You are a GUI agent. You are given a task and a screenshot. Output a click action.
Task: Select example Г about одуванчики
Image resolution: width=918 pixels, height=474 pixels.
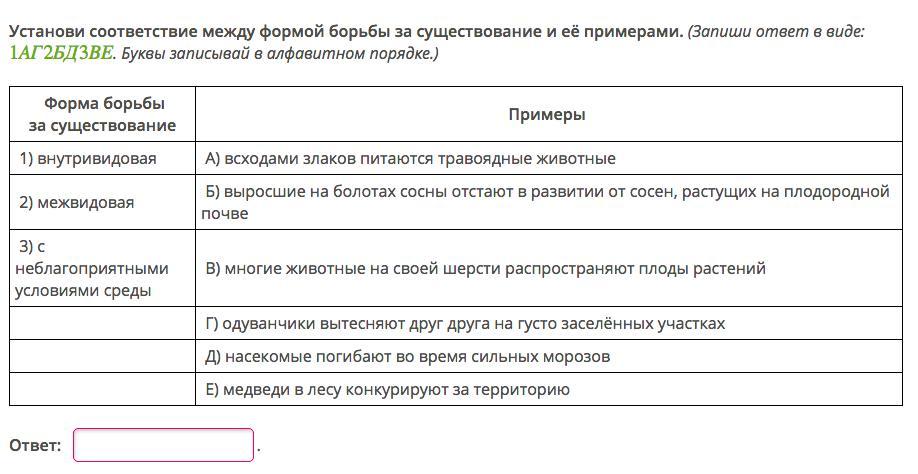[465, 323]
